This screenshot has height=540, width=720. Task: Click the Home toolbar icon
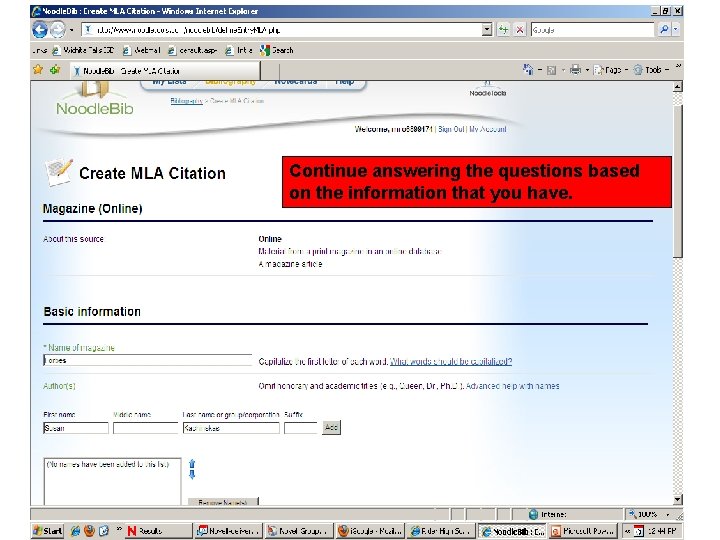pos(528,70)
